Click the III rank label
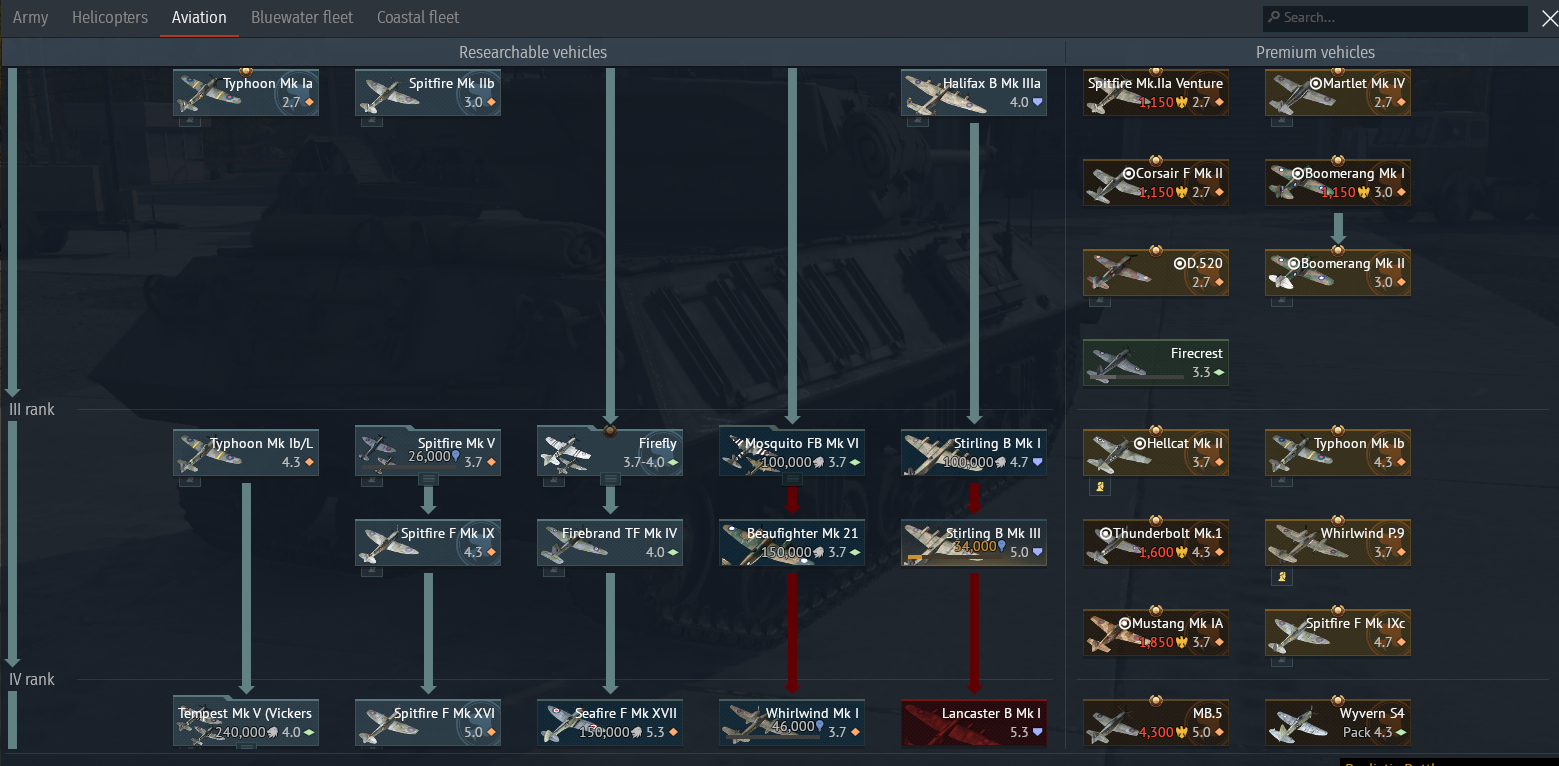 [x=32, y=410]
